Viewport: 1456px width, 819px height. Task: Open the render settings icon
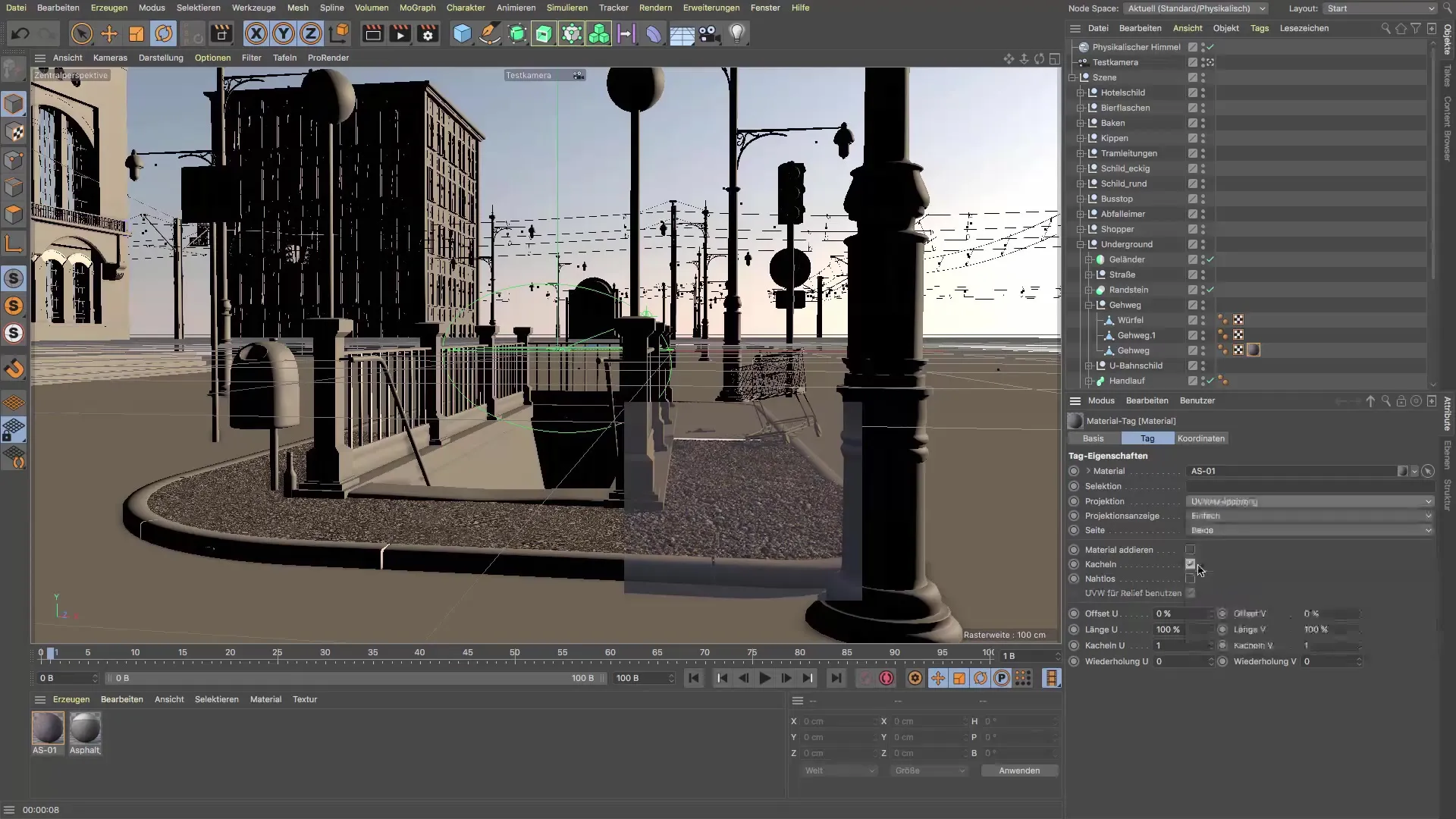[428, 34]
